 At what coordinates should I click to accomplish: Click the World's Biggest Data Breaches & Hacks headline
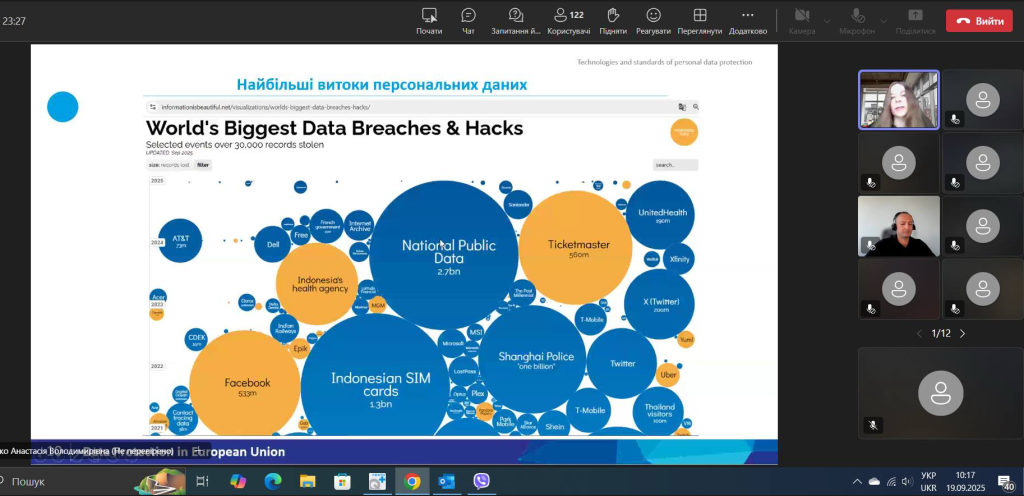(334, 129)
